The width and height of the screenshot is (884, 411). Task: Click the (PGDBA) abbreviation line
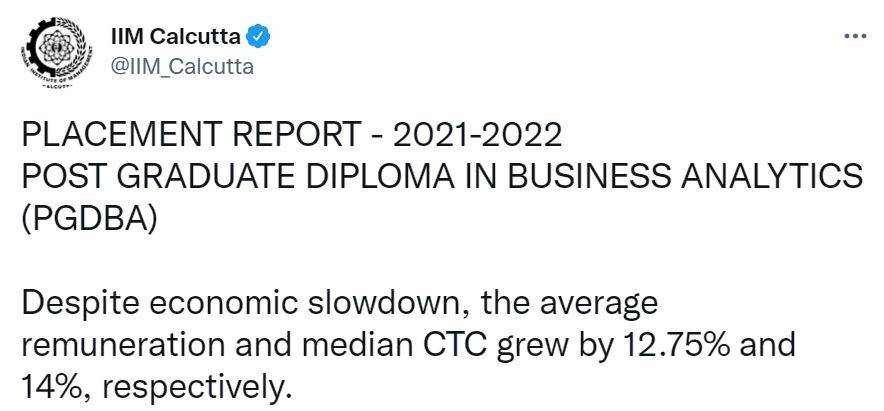point(88,217)
